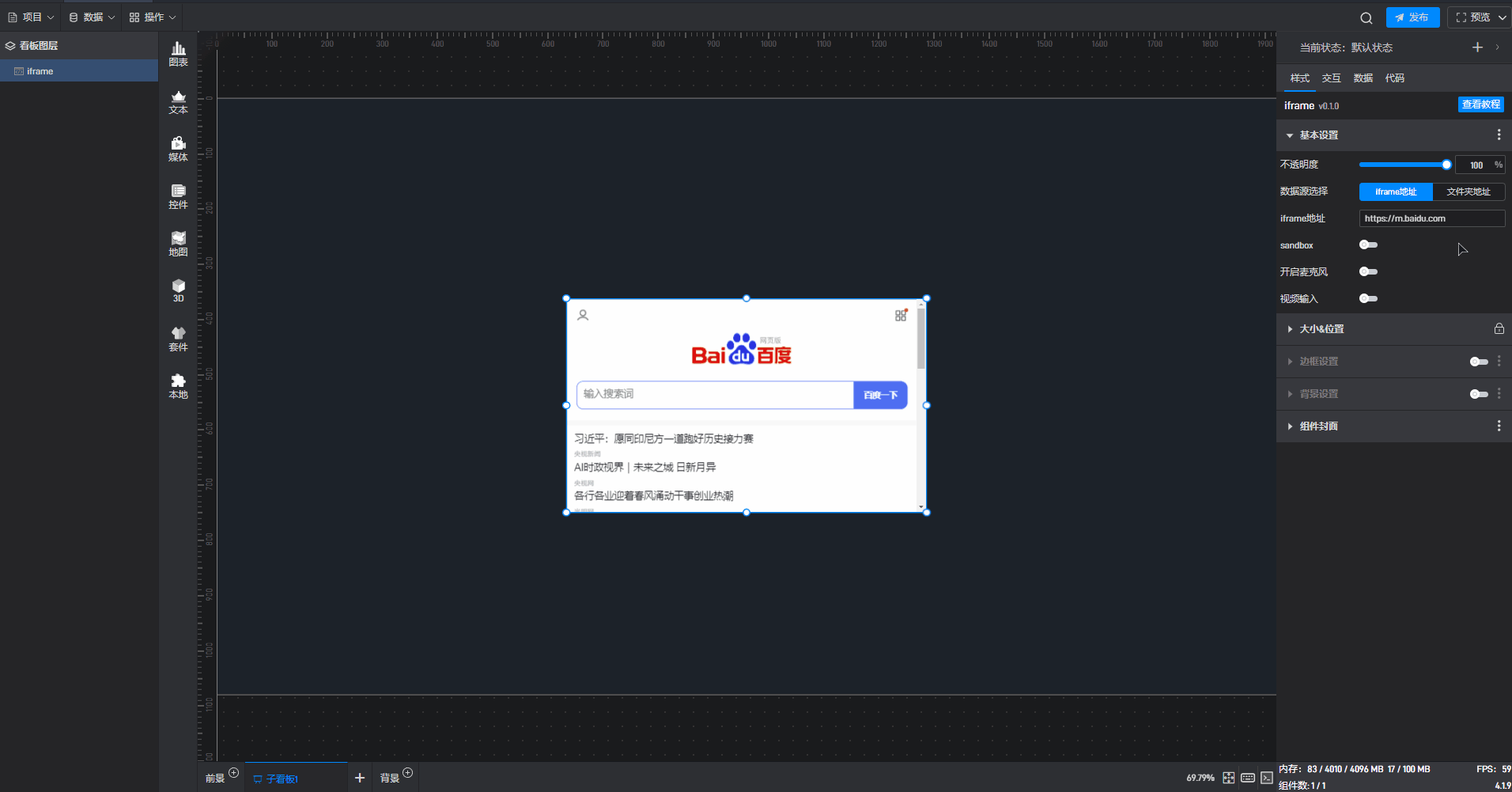The height and width of the screenshot is (792, 1512).
Task: Switch to the 代码 tab
Action: (x=1395, y=78)
